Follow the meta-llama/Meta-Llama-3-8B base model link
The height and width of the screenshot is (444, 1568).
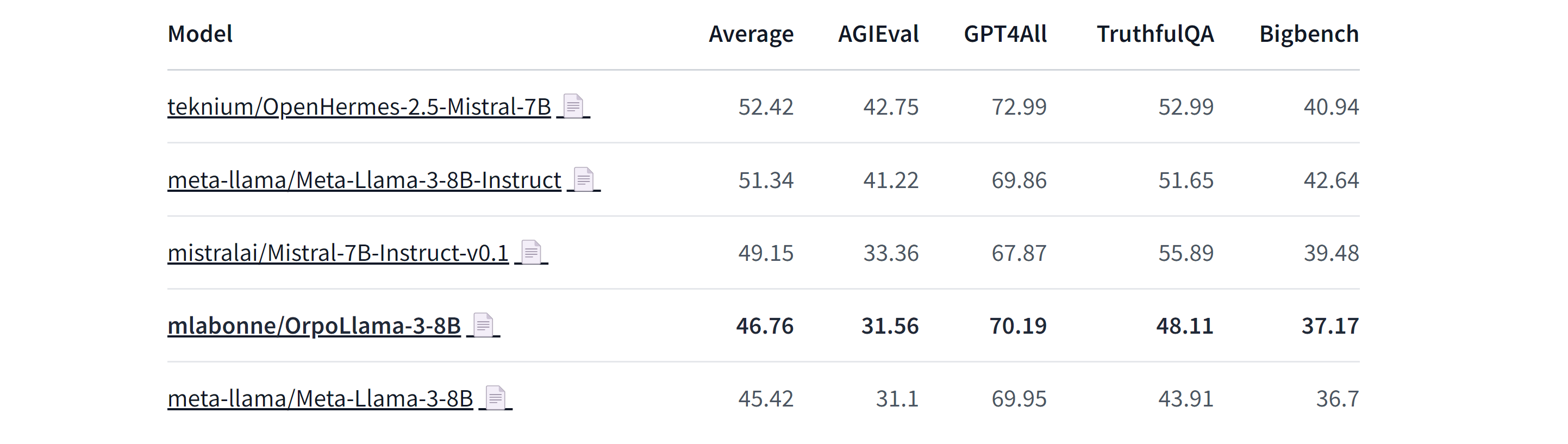[320, 398]
